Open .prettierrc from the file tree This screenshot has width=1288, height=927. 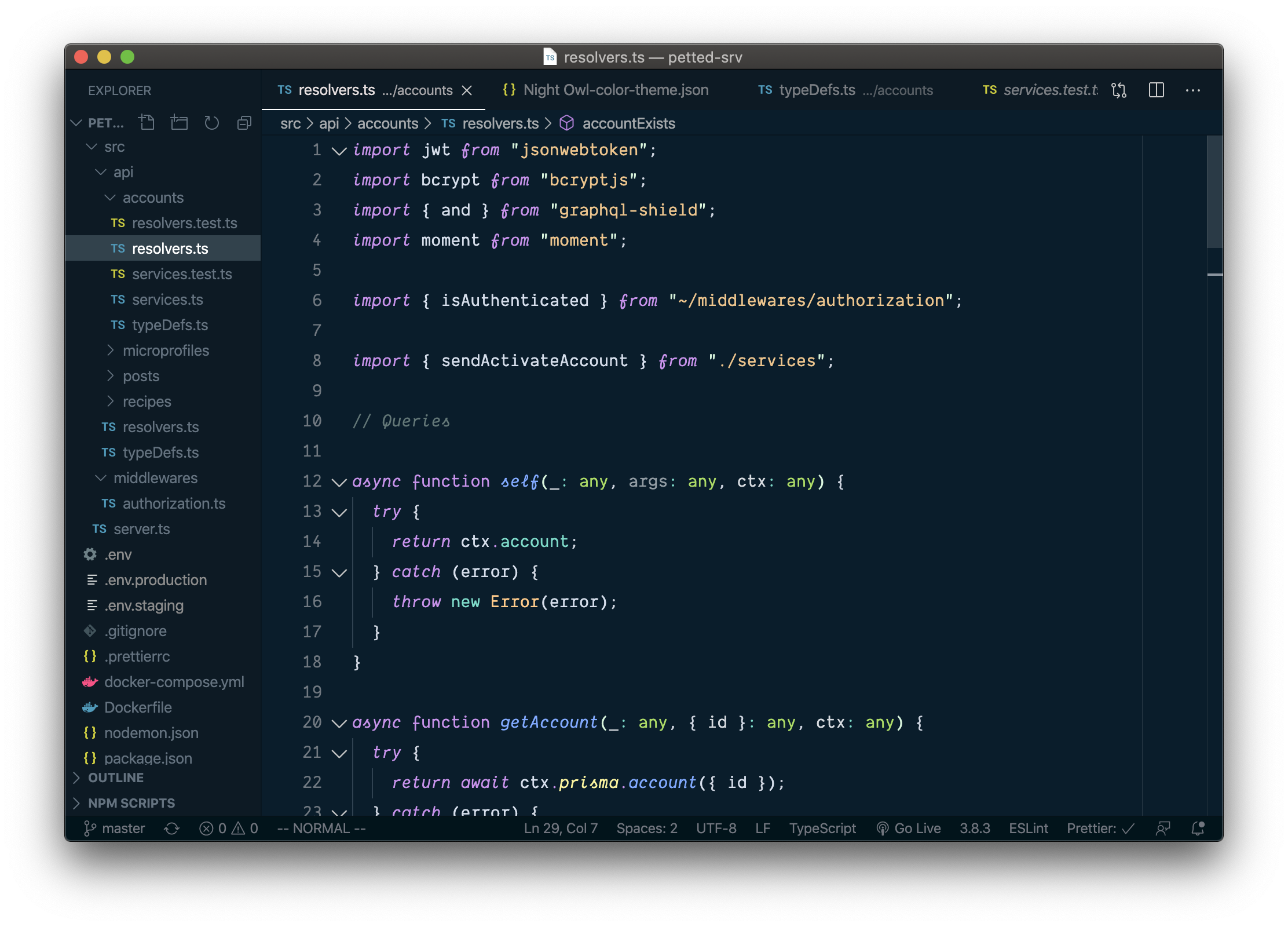click(x=163, y=656)
